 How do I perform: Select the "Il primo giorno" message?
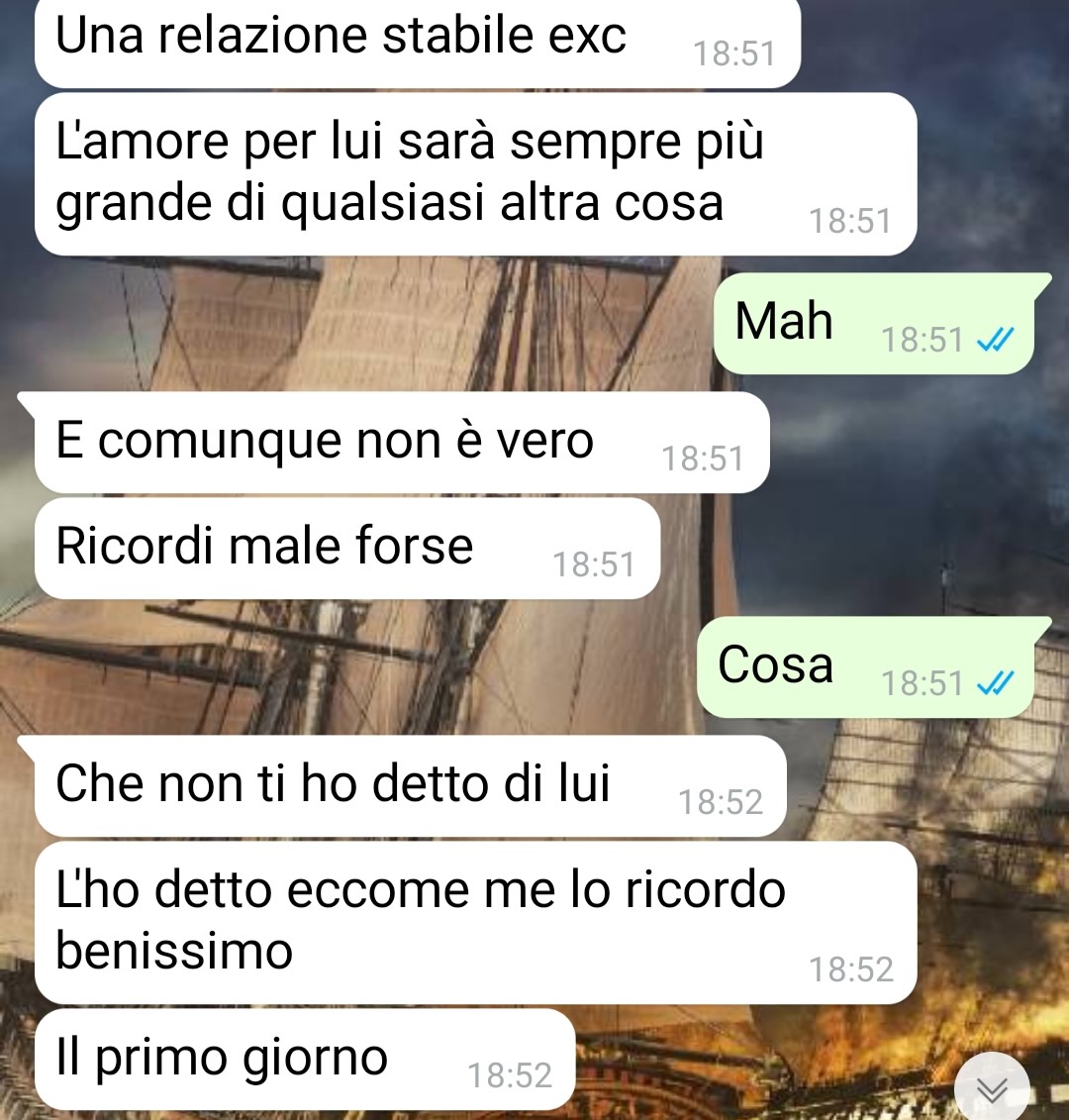point(305,1060)
